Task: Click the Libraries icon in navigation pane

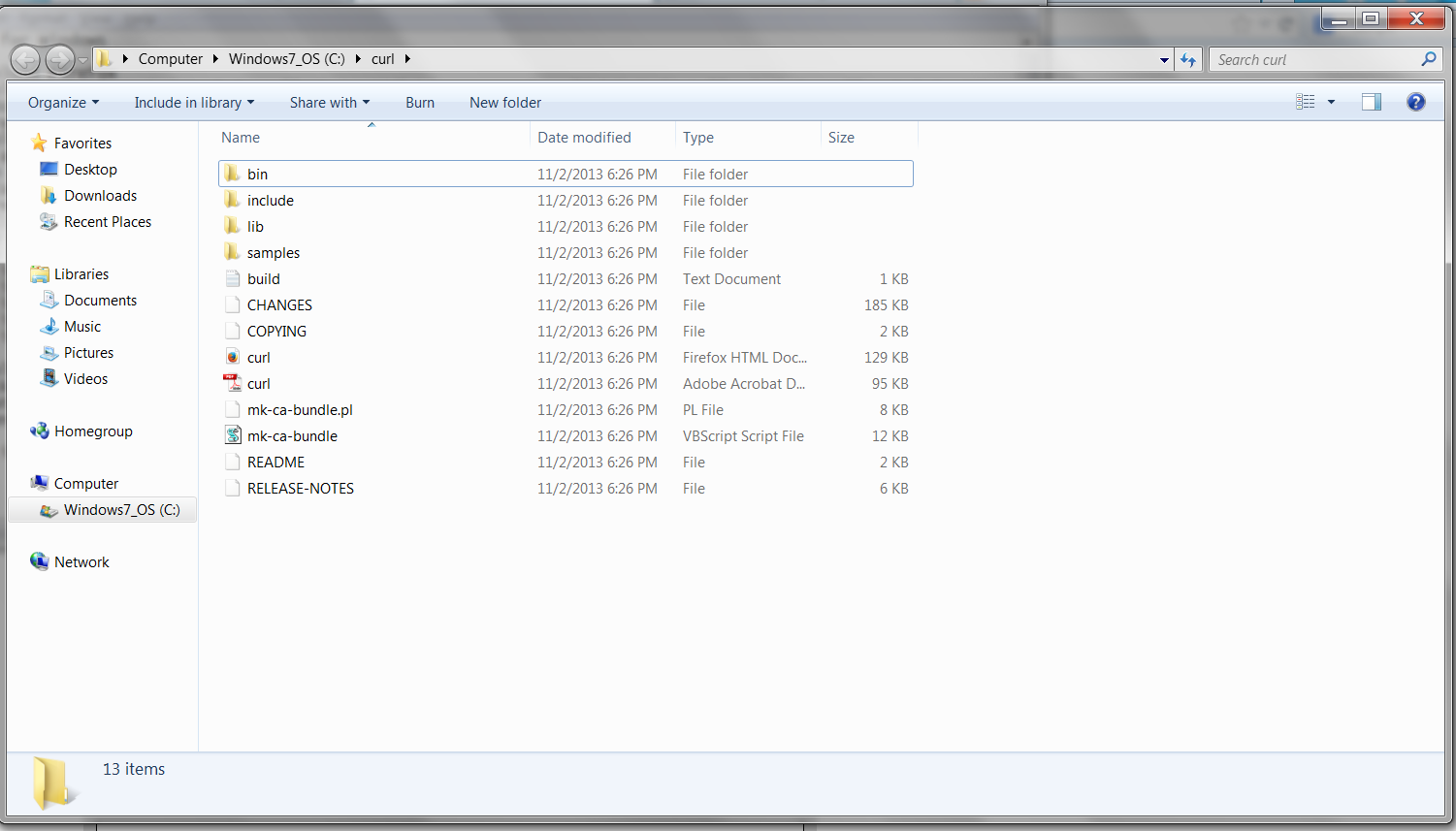Action: 39,273
